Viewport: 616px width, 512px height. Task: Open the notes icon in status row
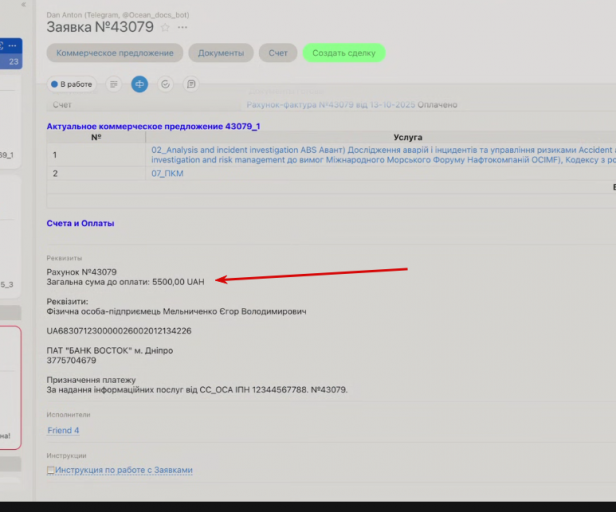[x=191, y=84]
